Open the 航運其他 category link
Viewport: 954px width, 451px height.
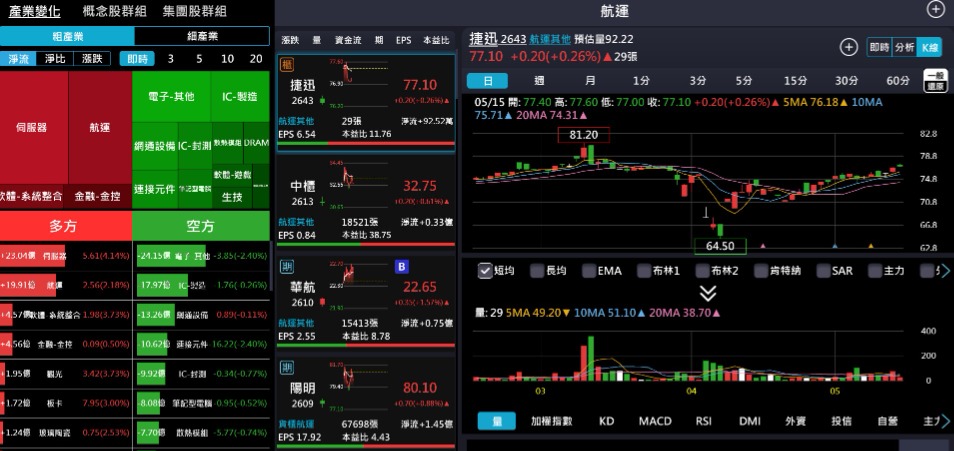pos(550,39)
